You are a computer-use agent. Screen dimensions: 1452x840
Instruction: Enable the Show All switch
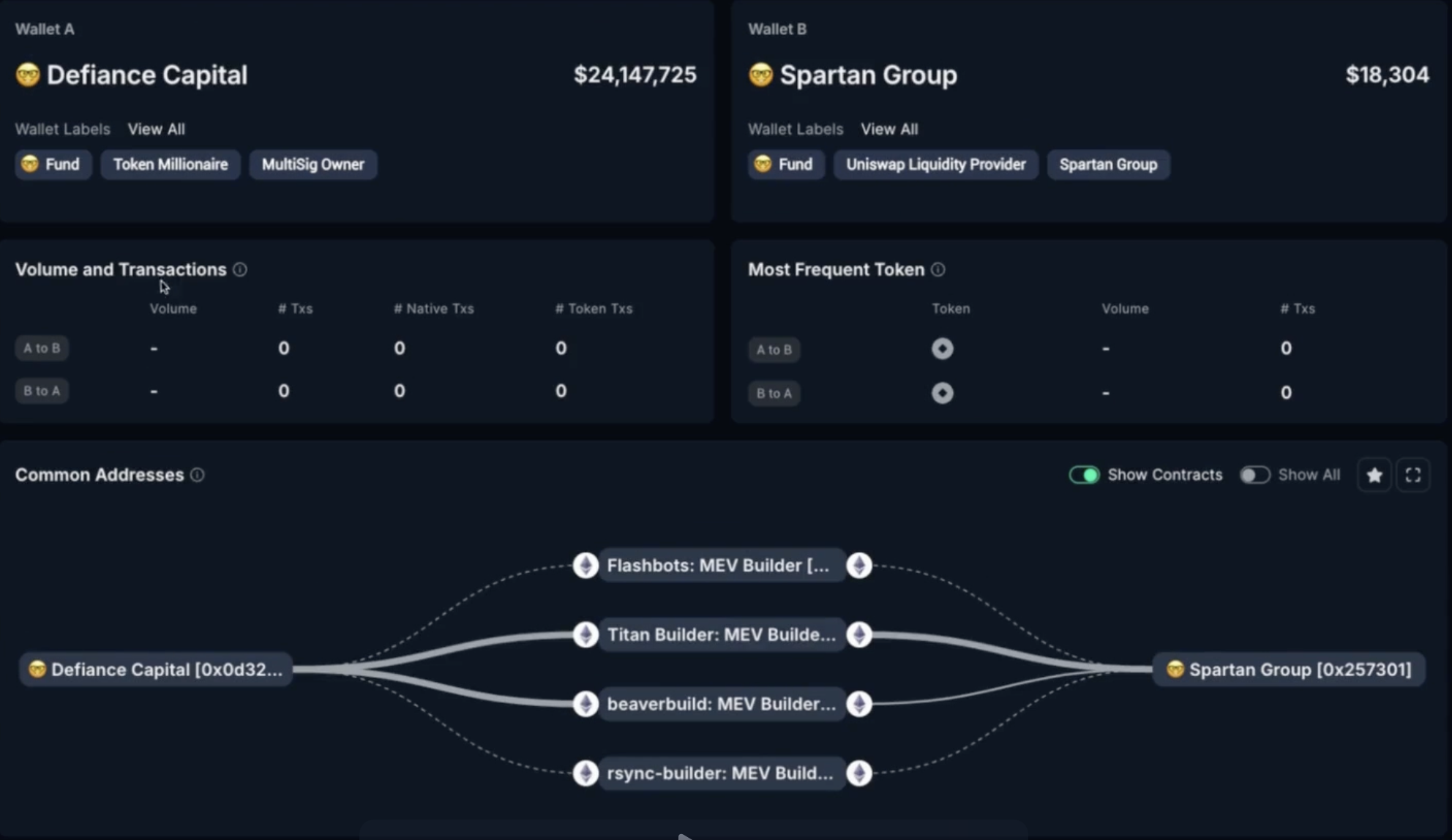tap(1254, 475)
